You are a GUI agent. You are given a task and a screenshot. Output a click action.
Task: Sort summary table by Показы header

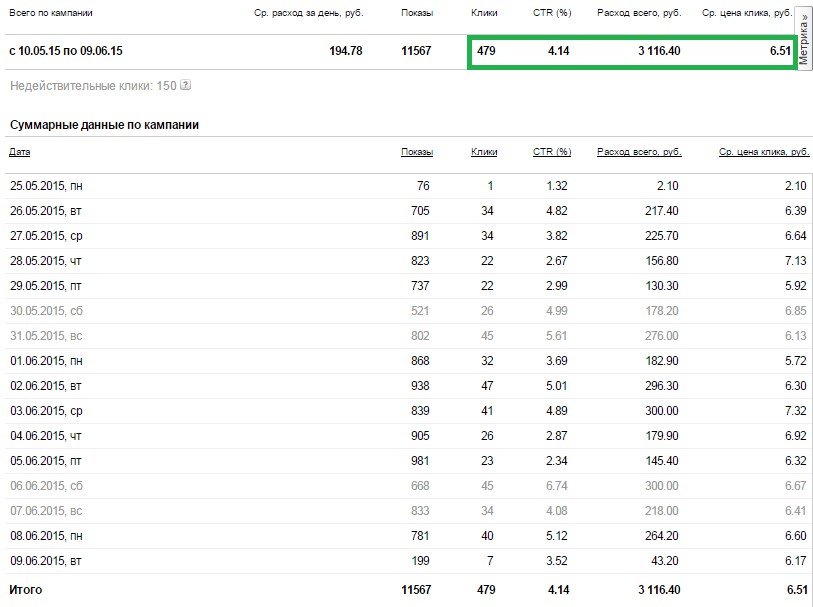[x=417, y=152]
